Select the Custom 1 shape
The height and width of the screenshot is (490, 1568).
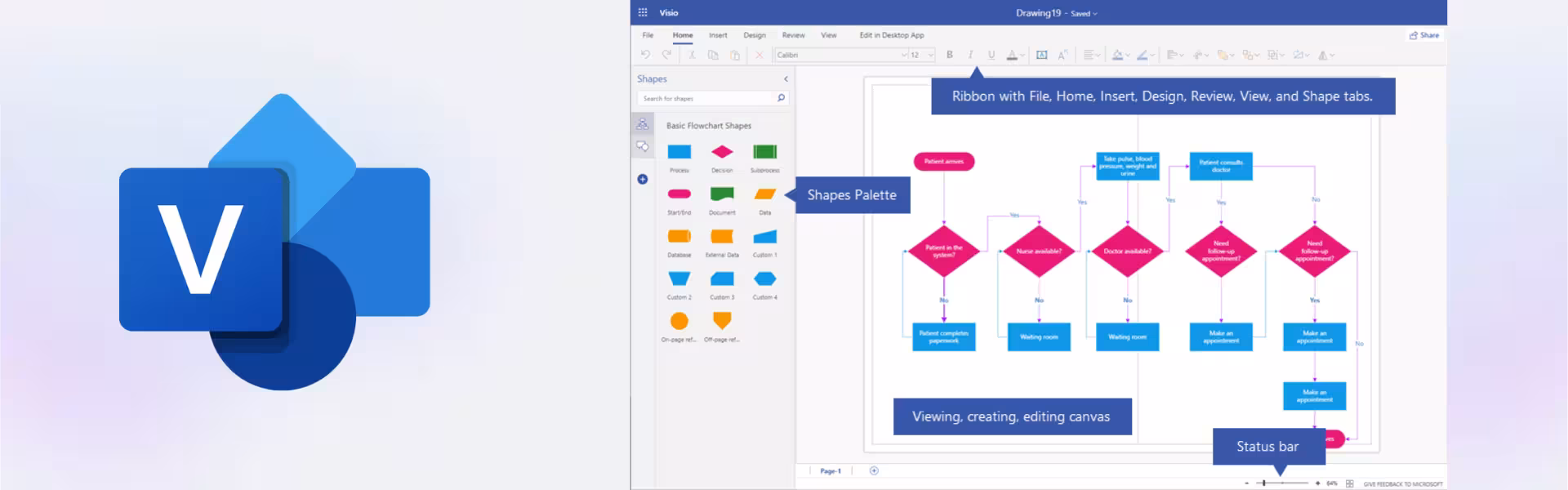click(x=764, y=237)
